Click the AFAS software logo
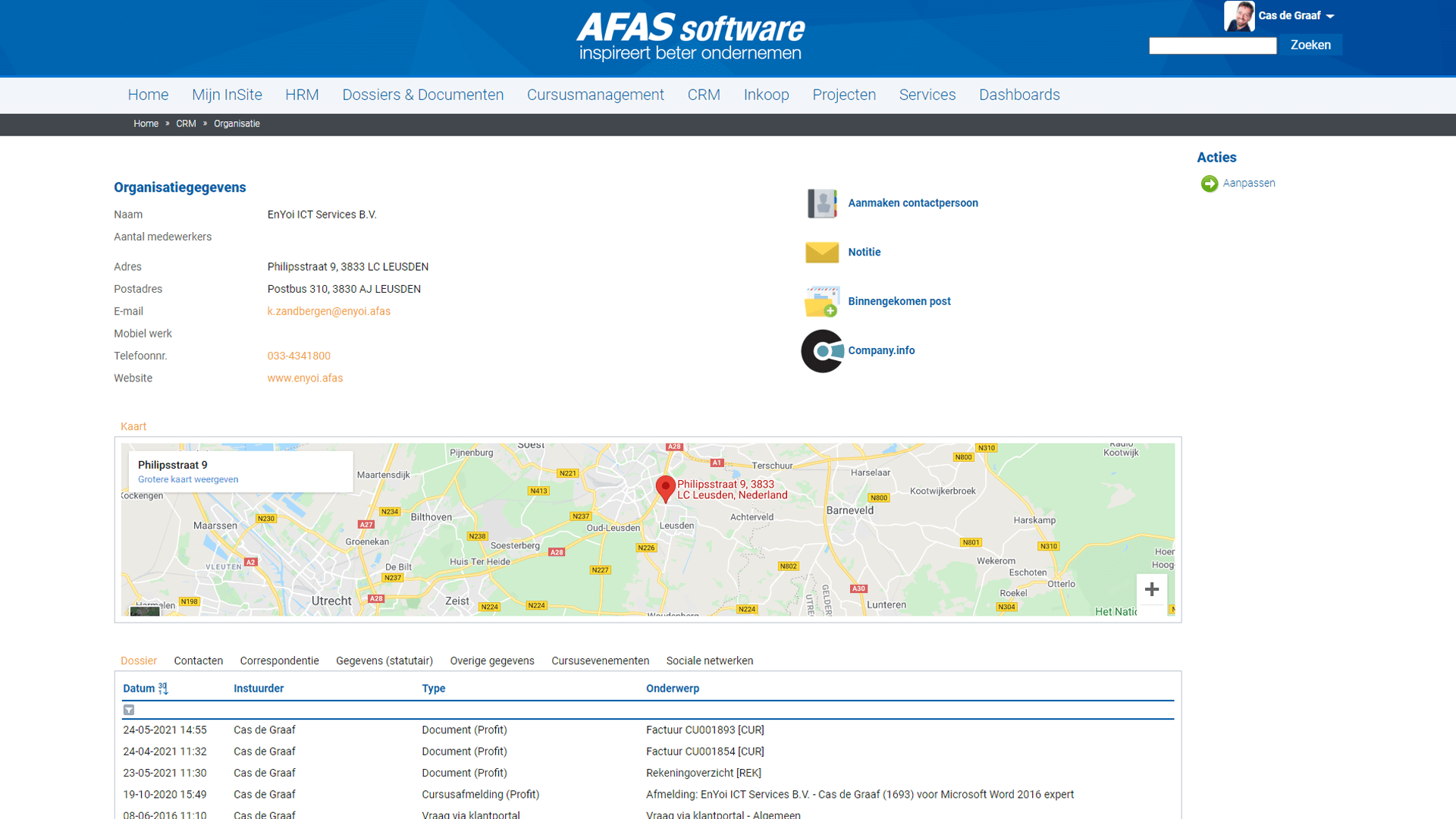 [690, 36]
